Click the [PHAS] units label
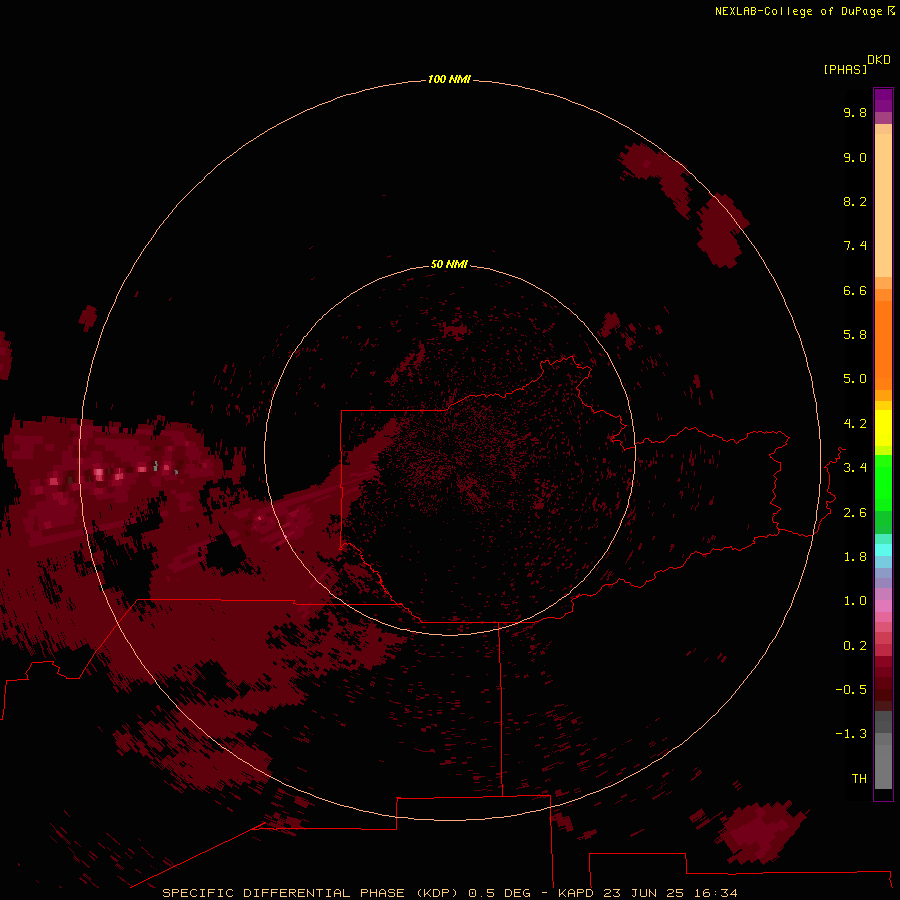Viewport: 900px width, 900px height. point(845,70)
